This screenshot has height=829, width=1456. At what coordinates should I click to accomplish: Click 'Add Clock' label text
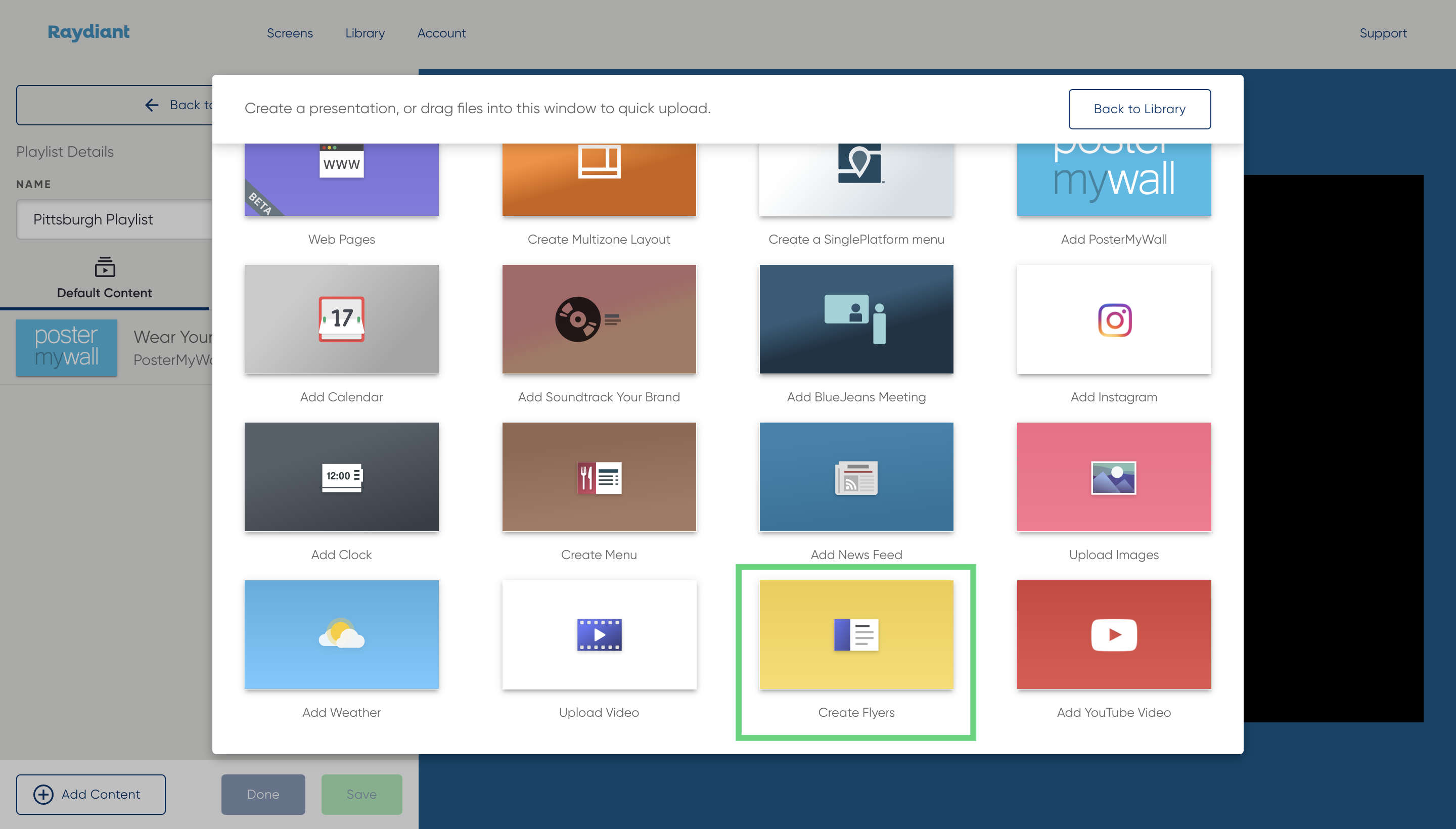(x=341, y=555)
